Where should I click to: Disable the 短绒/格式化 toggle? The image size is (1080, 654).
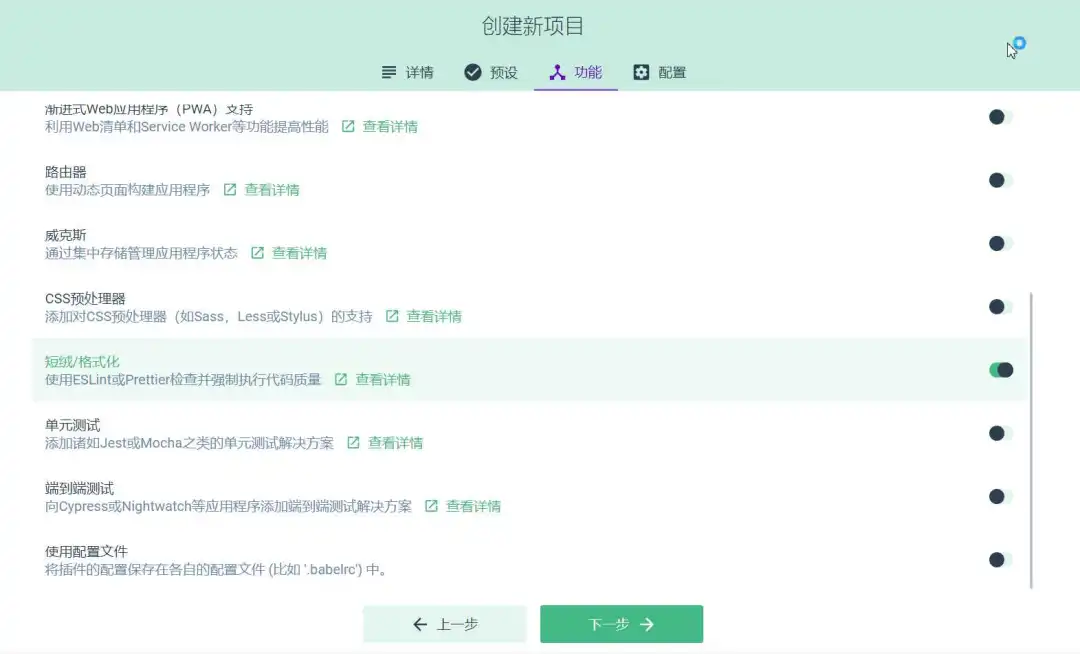[x=1000, y=369]
